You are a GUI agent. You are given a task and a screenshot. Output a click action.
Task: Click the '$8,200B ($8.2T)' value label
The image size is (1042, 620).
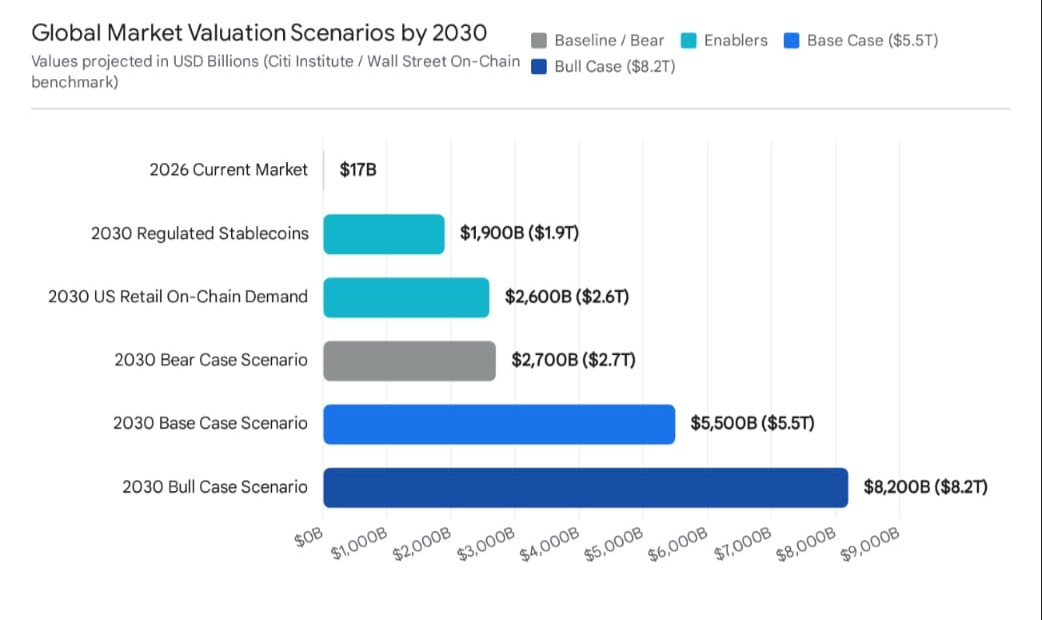[926, 487]
